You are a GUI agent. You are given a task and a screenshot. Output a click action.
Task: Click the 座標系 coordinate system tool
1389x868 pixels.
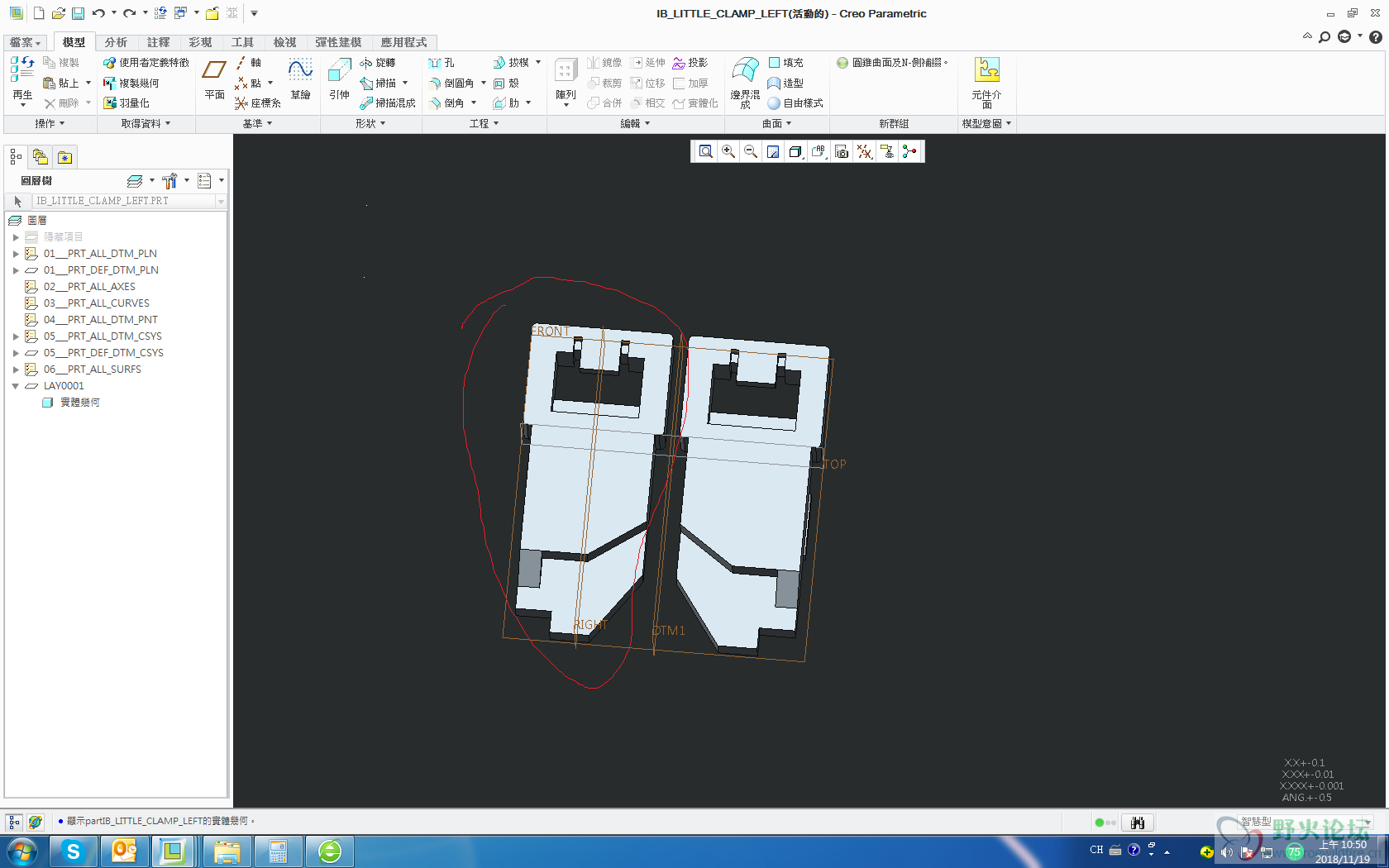point(258,103)
